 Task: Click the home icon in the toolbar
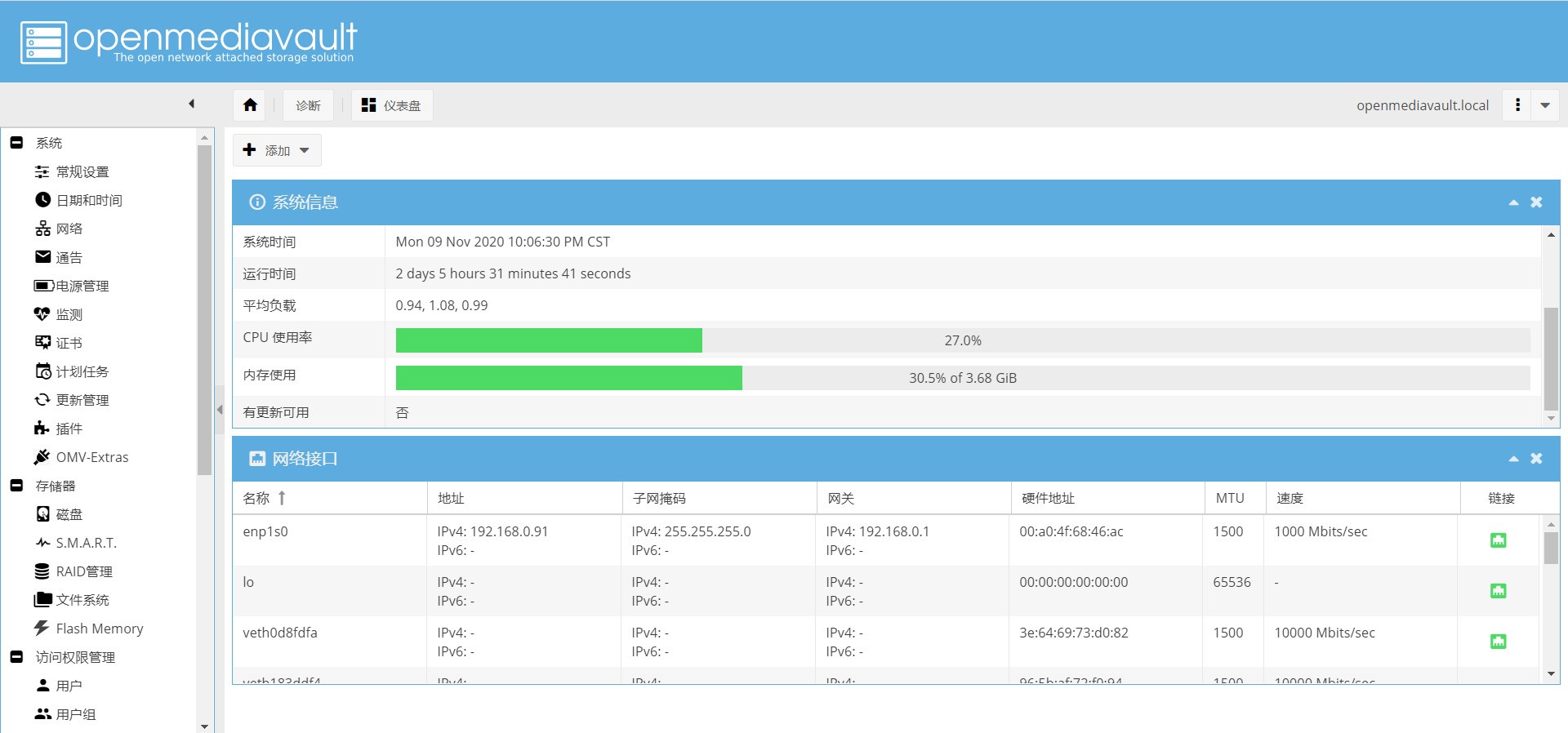(x=250, y=105)
